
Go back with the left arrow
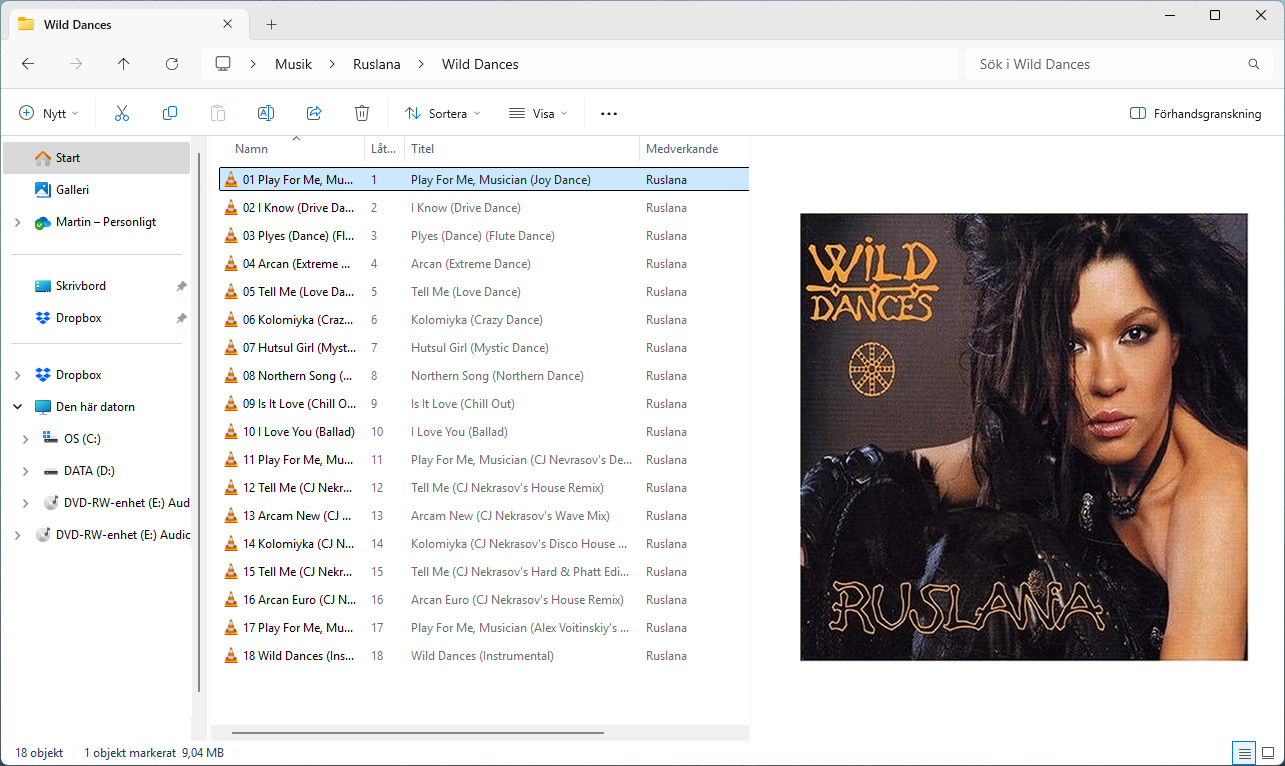tap(28, 64)
